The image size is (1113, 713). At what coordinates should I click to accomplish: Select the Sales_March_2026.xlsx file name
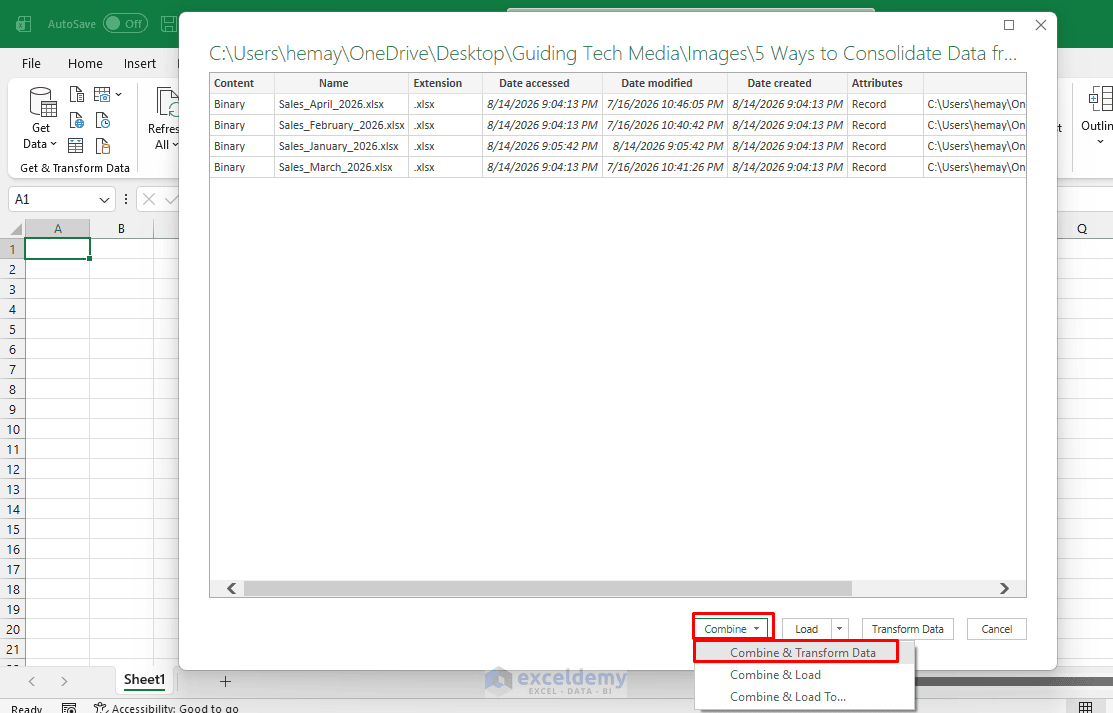point(336,168)
